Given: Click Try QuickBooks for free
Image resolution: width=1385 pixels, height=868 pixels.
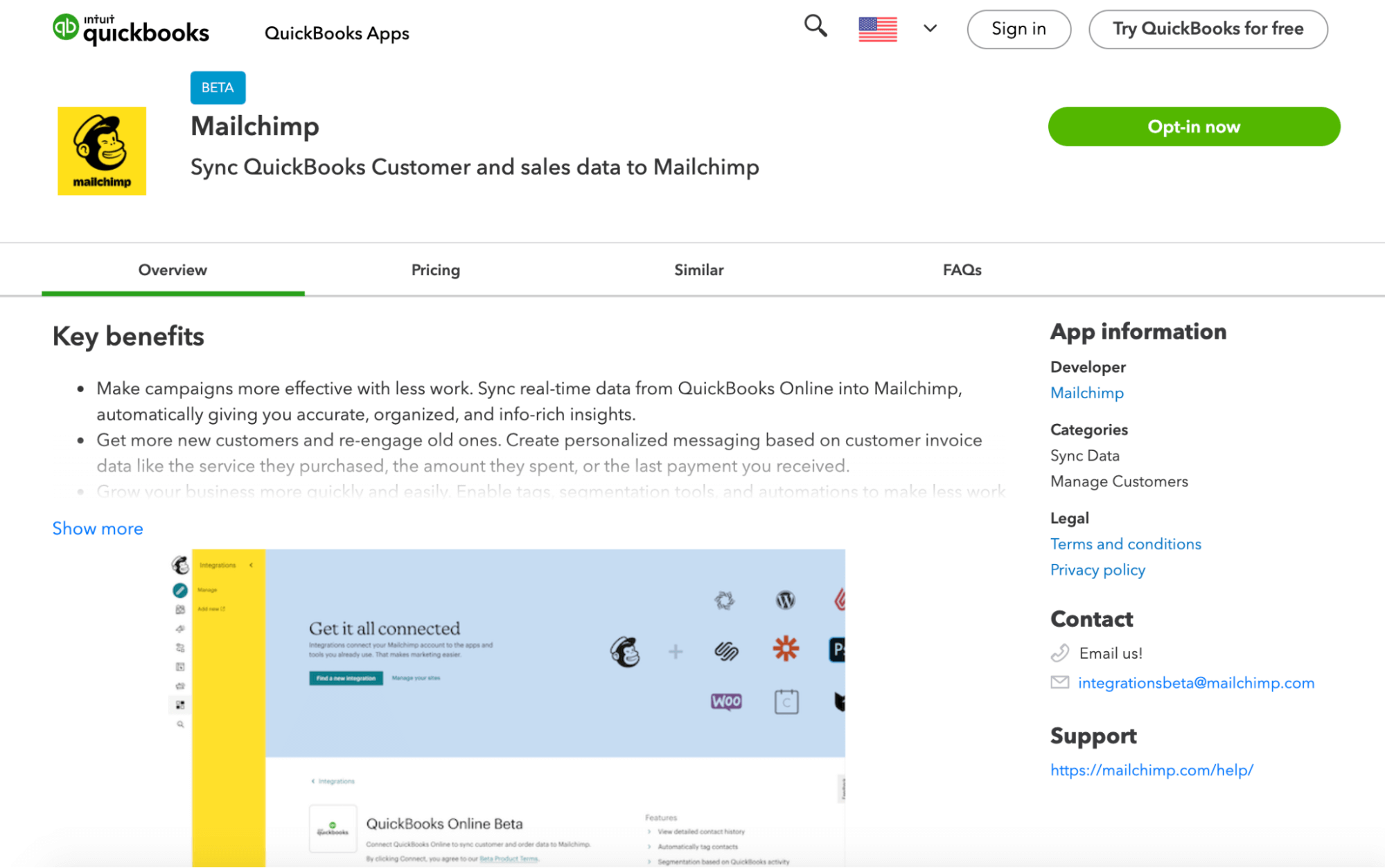Looking at the screenshot, I should coord(1208,29).
